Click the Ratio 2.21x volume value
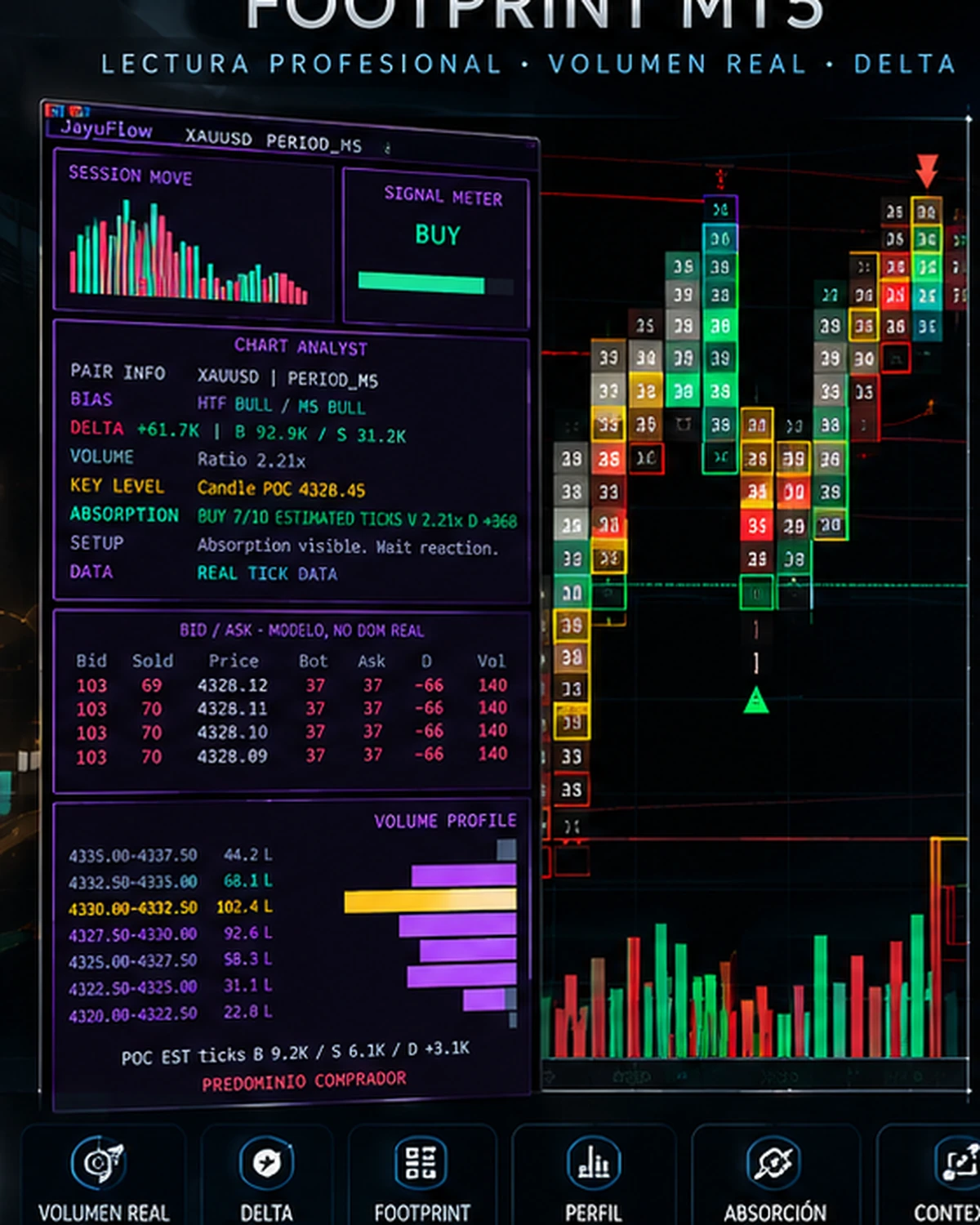The height and width of the screenshot is (1225, 980). click(x=252, y=460)
